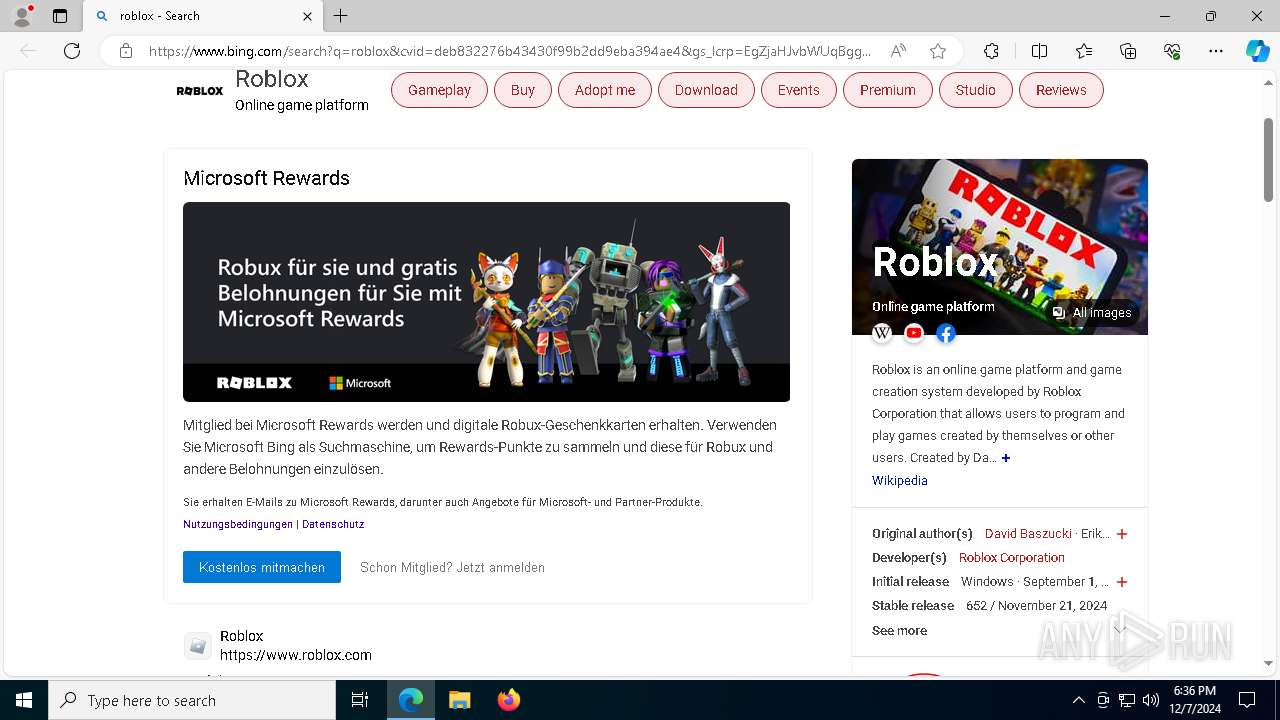Image resolution: width=1280 pixels, height=720 pixels.
Task: Open the Wikipedia source link
Action: [900, 481]
